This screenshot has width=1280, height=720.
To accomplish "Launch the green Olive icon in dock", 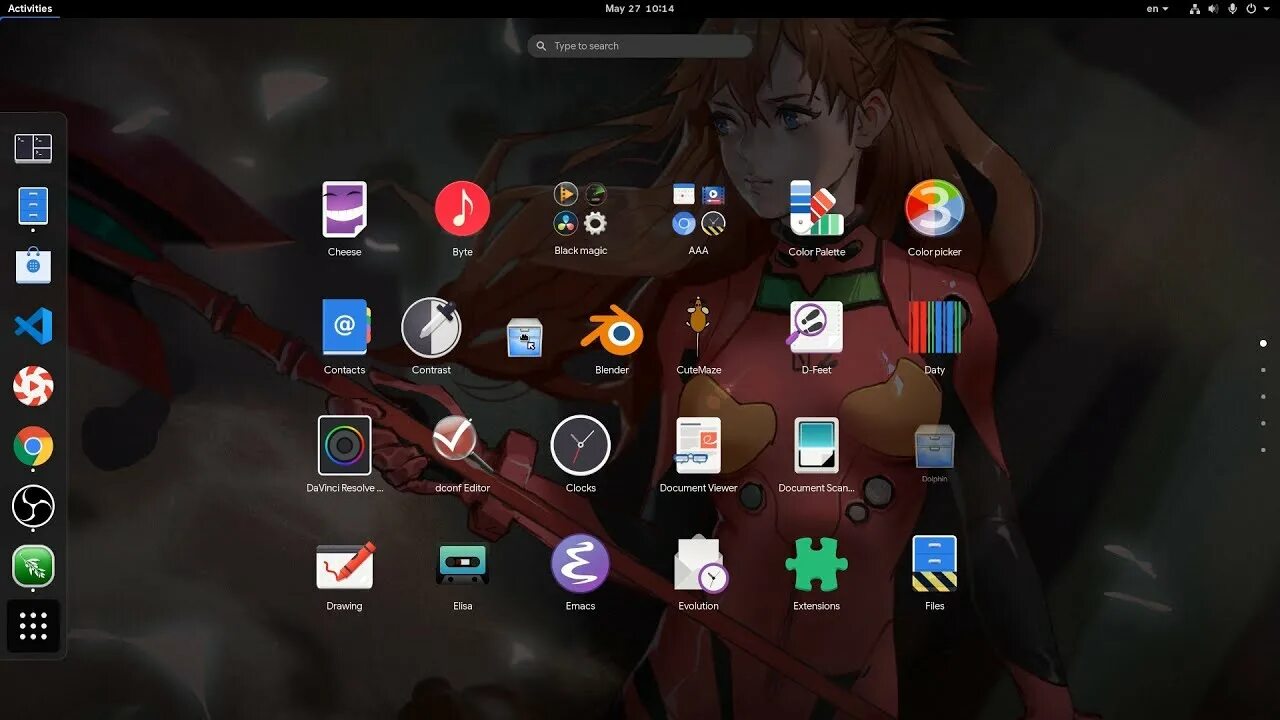I will 33,566.
